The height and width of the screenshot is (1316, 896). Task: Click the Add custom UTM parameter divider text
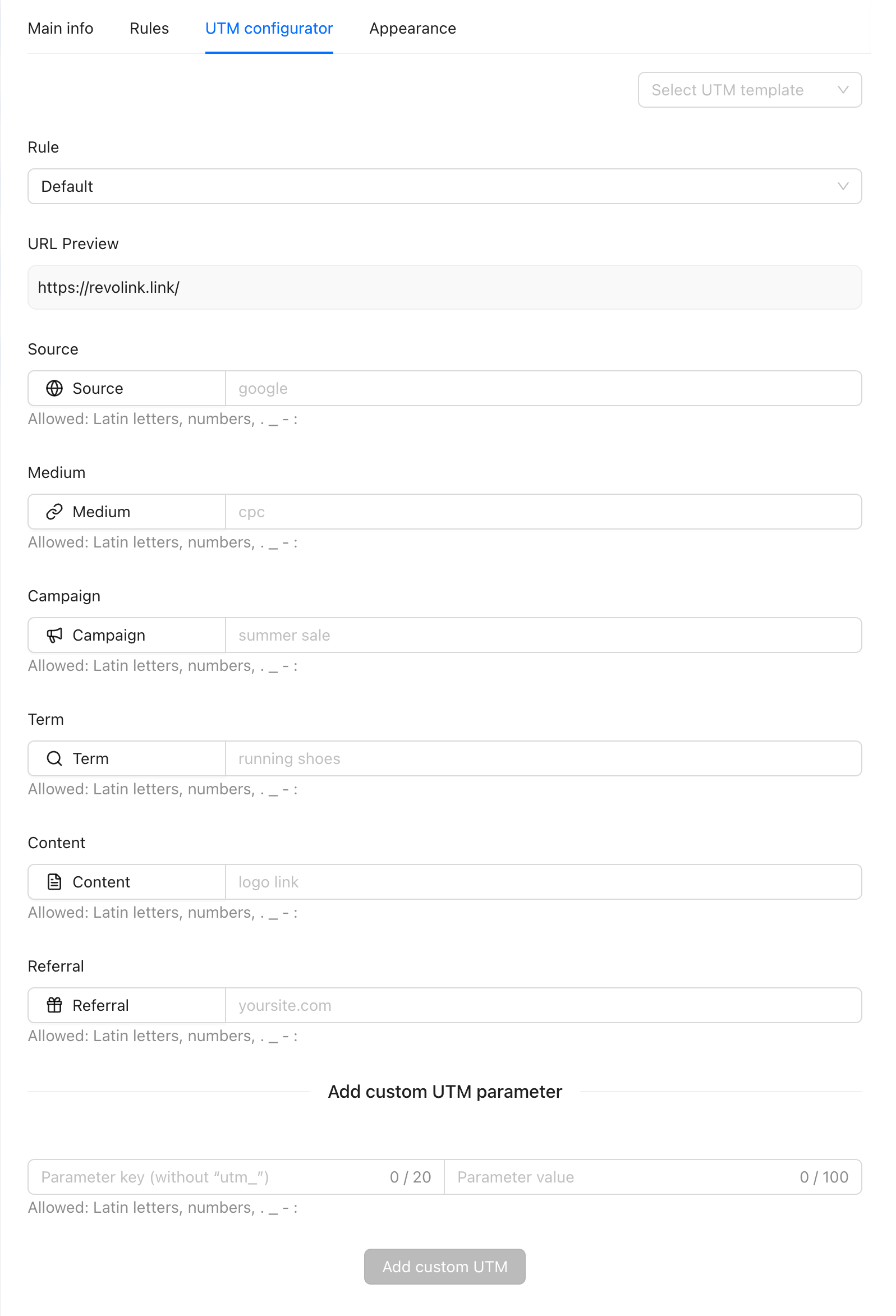pyautogui.click(x=445, y=1092)
